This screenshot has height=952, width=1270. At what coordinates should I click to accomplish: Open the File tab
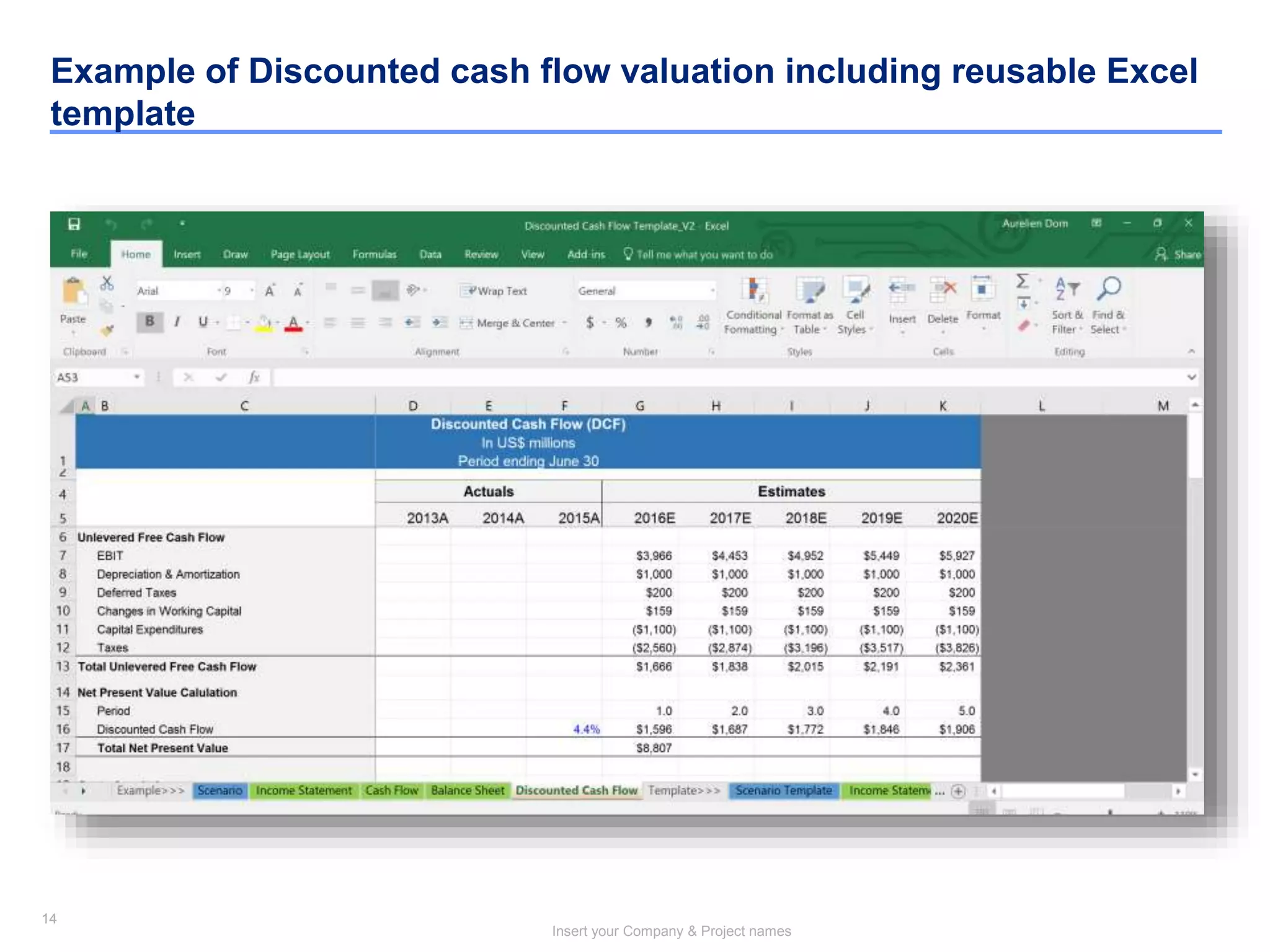pyautogui.click(x=79, y=254)
